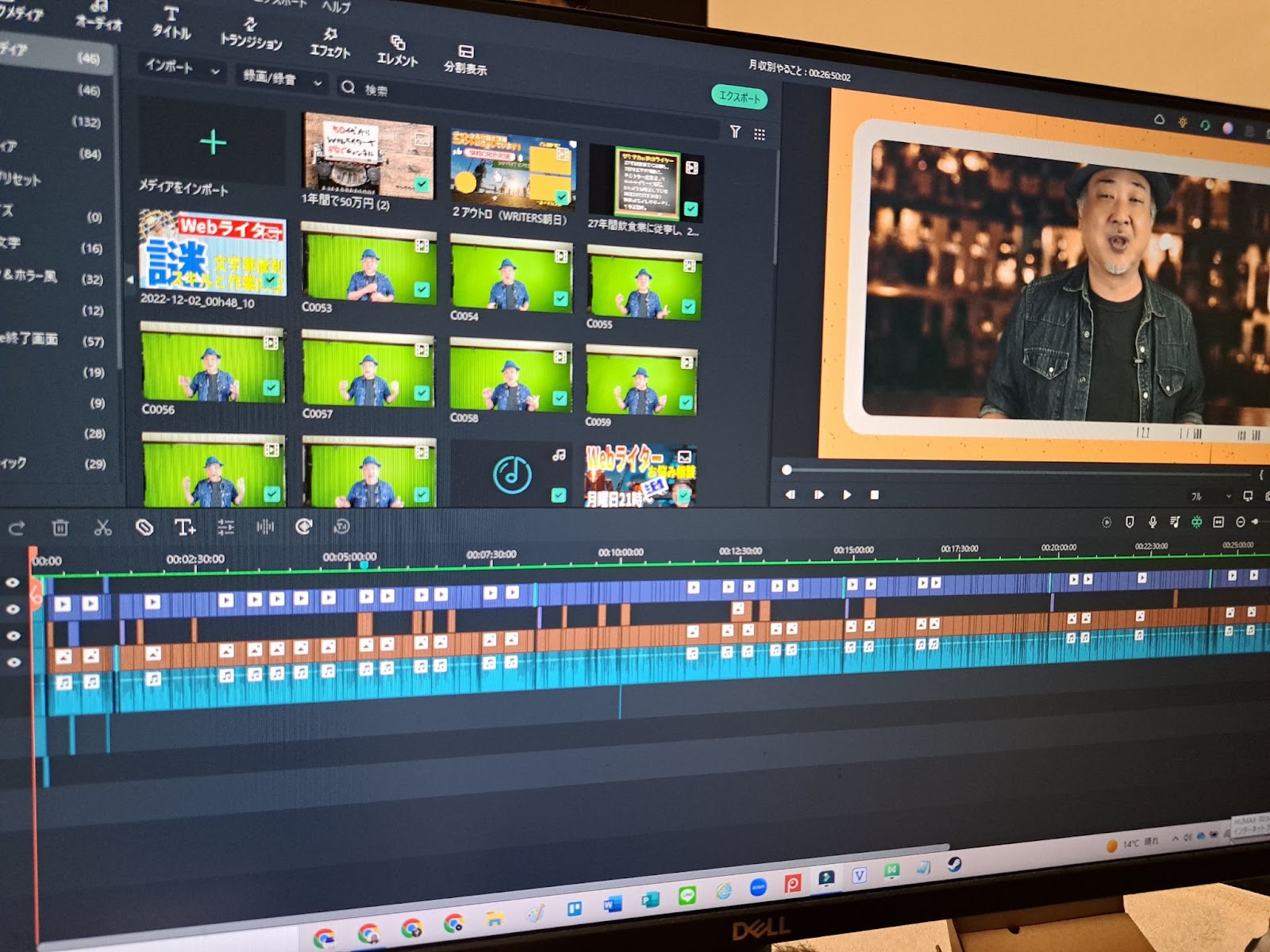The height and width of the screenshot is (952, 1270).
Task: Open the 分割表示 tab
Action: click(x=465, y=60)
